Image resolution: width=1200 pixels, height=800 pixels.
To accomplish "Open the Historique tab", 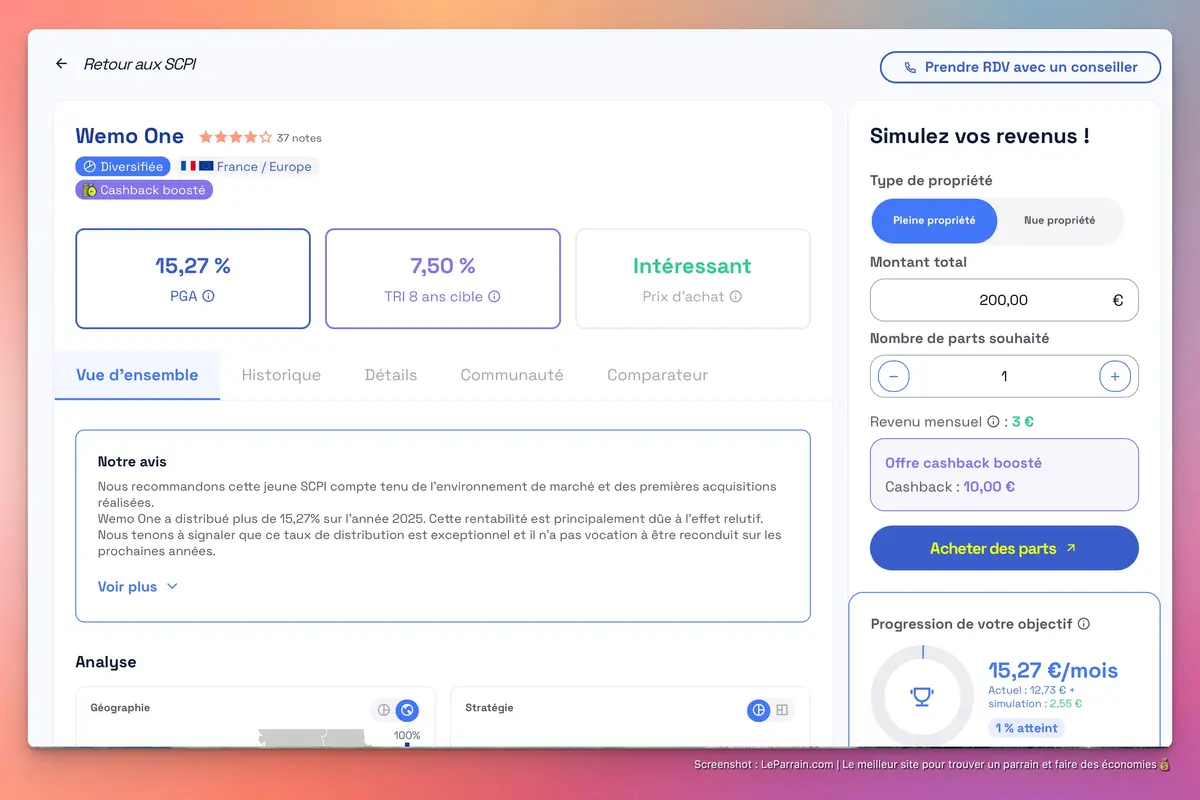I will tap(281, 375).
